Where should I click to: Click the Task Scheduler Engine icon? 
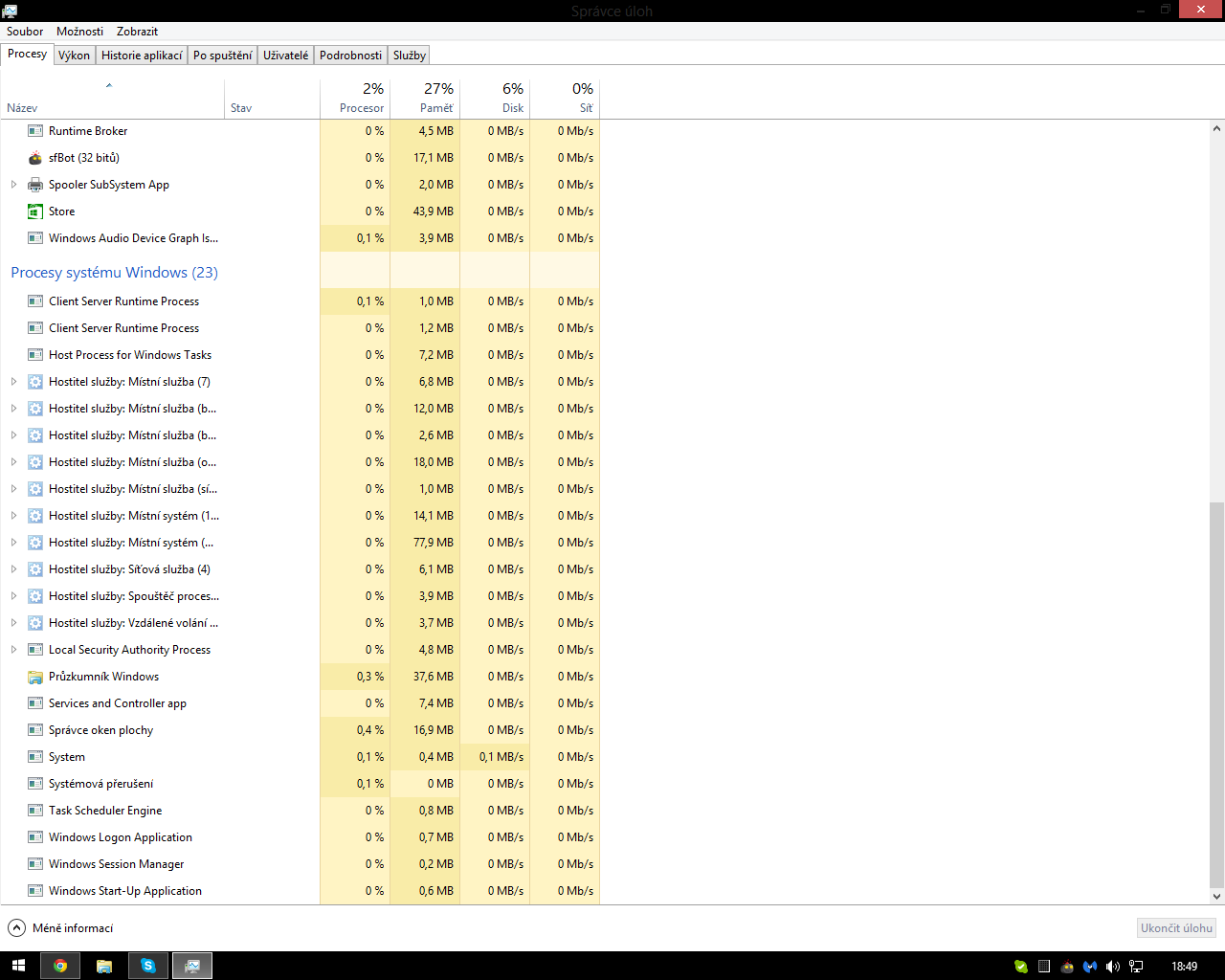(35, 811)
